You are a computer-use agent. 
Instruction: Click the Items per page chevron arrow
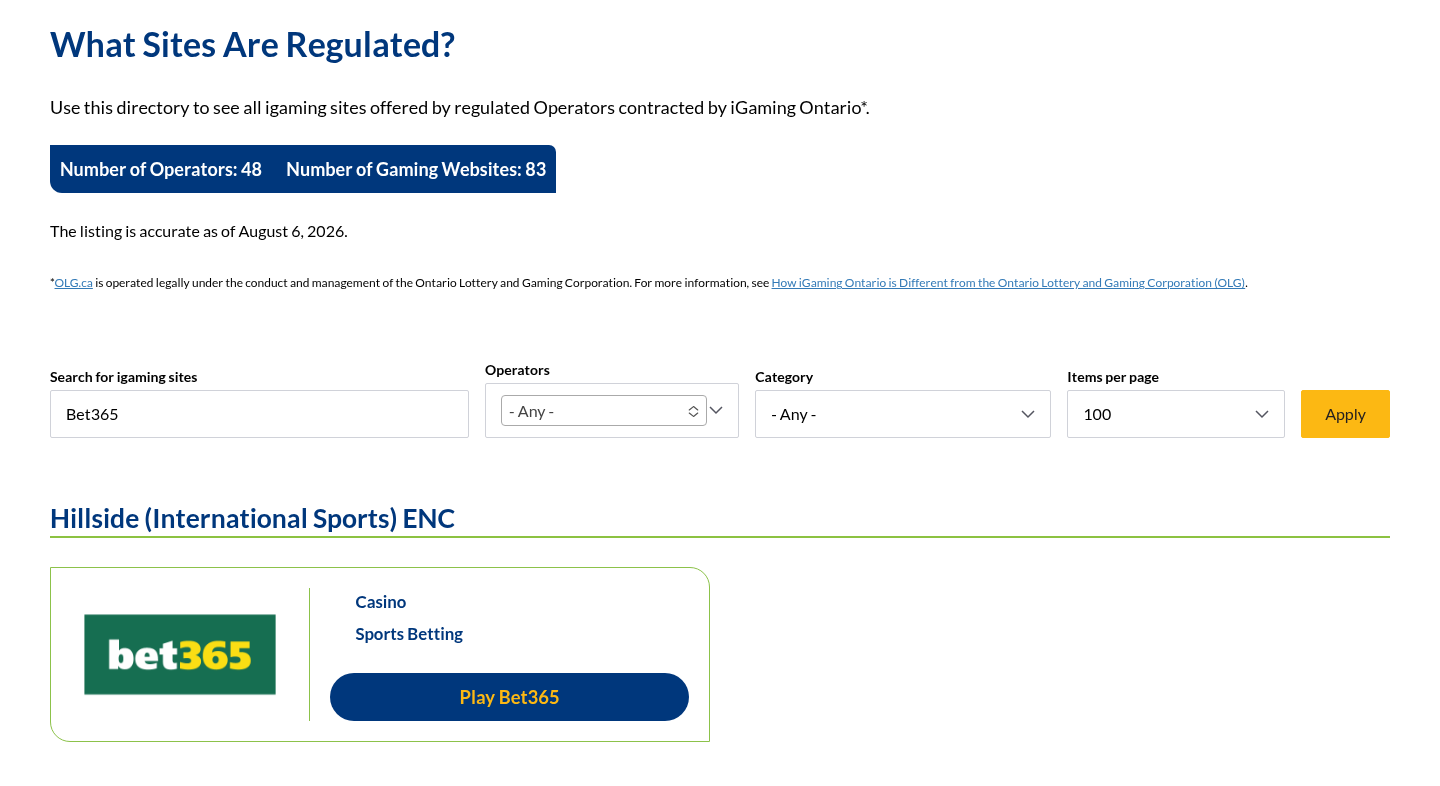click(x=1262, y=414)
